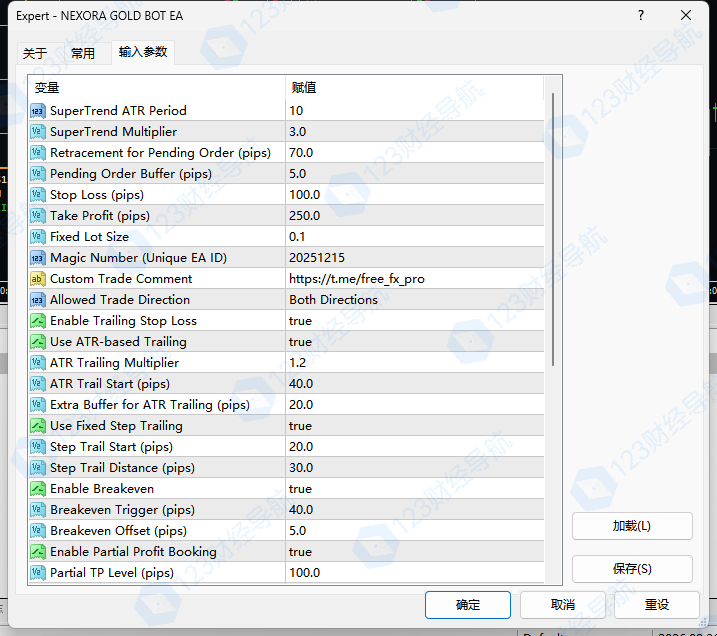The width and height of the screenshot is (717, 636).
Task: Click the parameter list vertical scrollbar thumb
Action: tap(553, 230)
